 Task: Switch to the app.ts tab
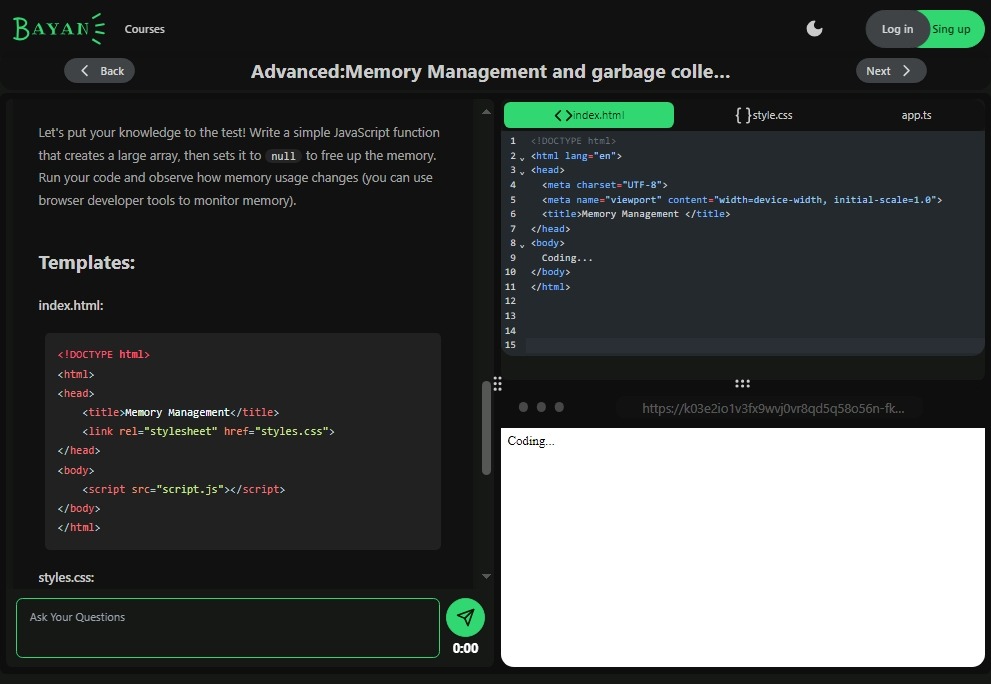916,115
